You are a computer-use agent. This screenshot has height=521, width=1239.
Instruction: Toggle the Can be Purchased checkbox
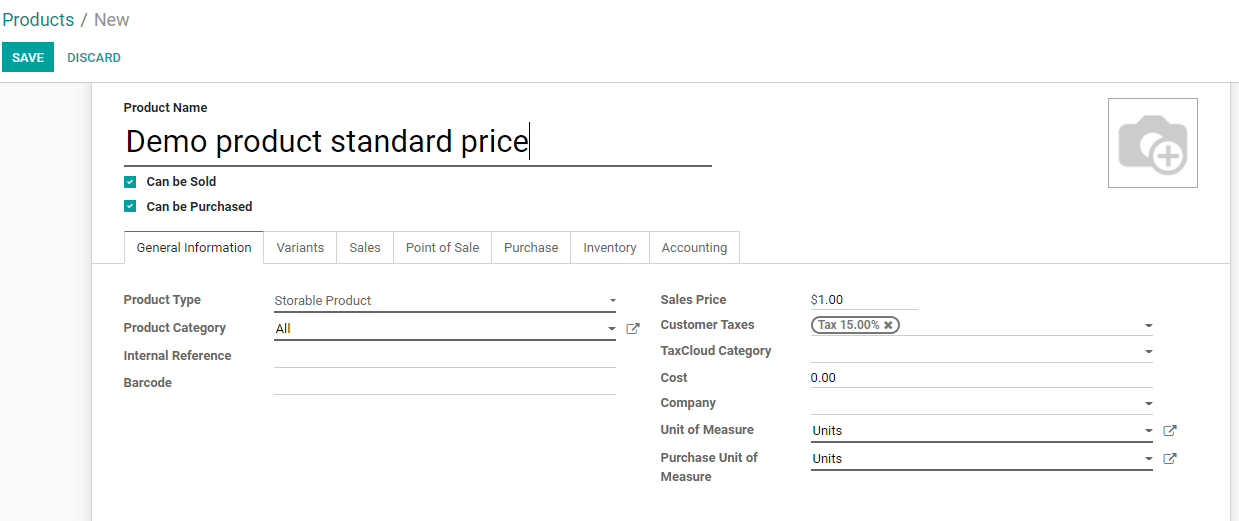click(x=130, y=207)
